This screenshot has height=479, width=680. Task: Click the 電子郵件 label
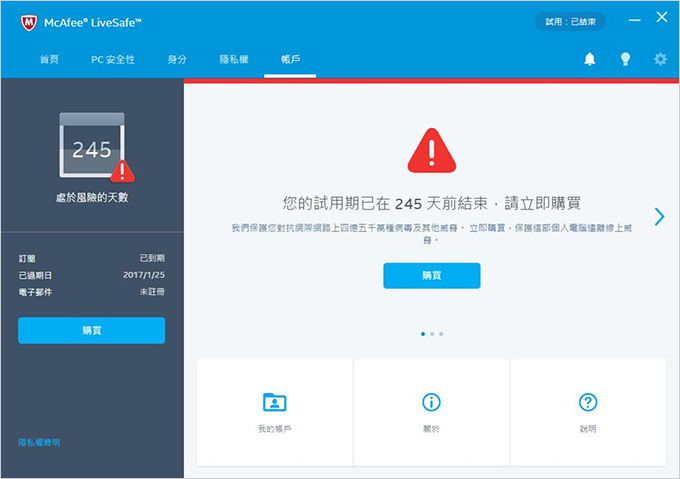pos(35,292)
